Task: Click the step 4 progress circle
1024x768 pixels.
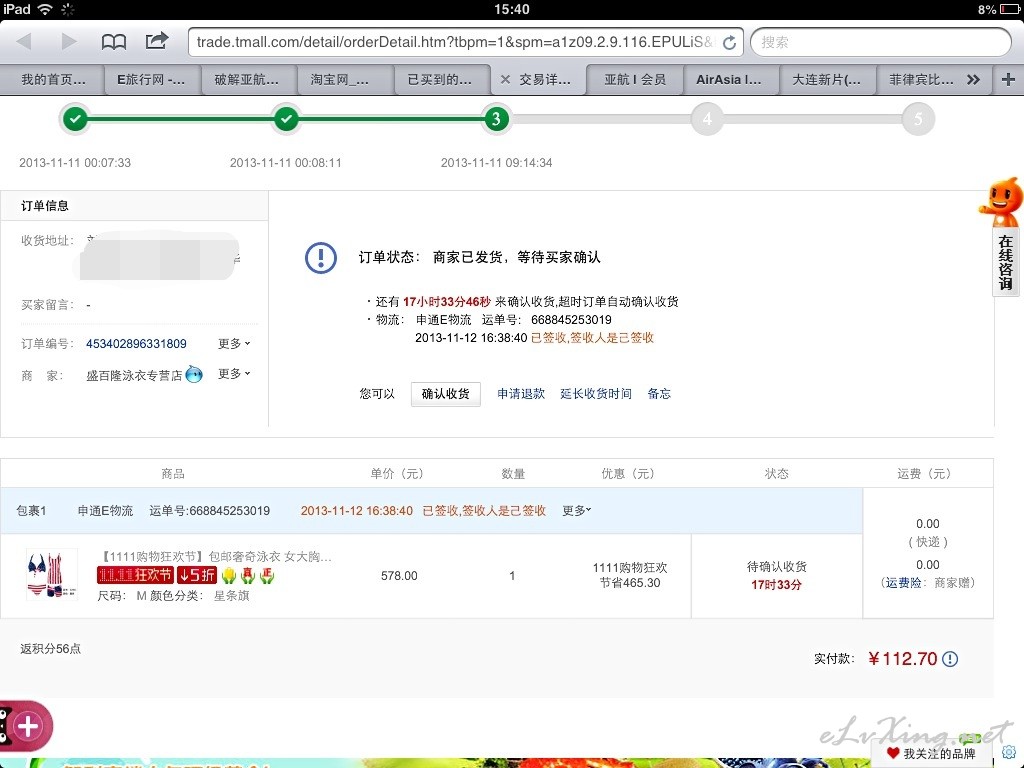Action: (x=707, y=119)
